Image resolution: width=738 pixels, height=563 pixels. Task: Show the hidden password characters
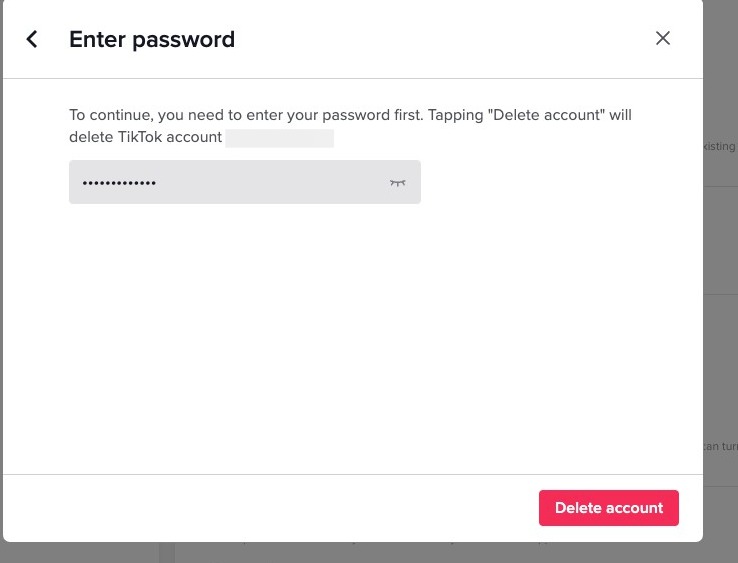[398, 183]
